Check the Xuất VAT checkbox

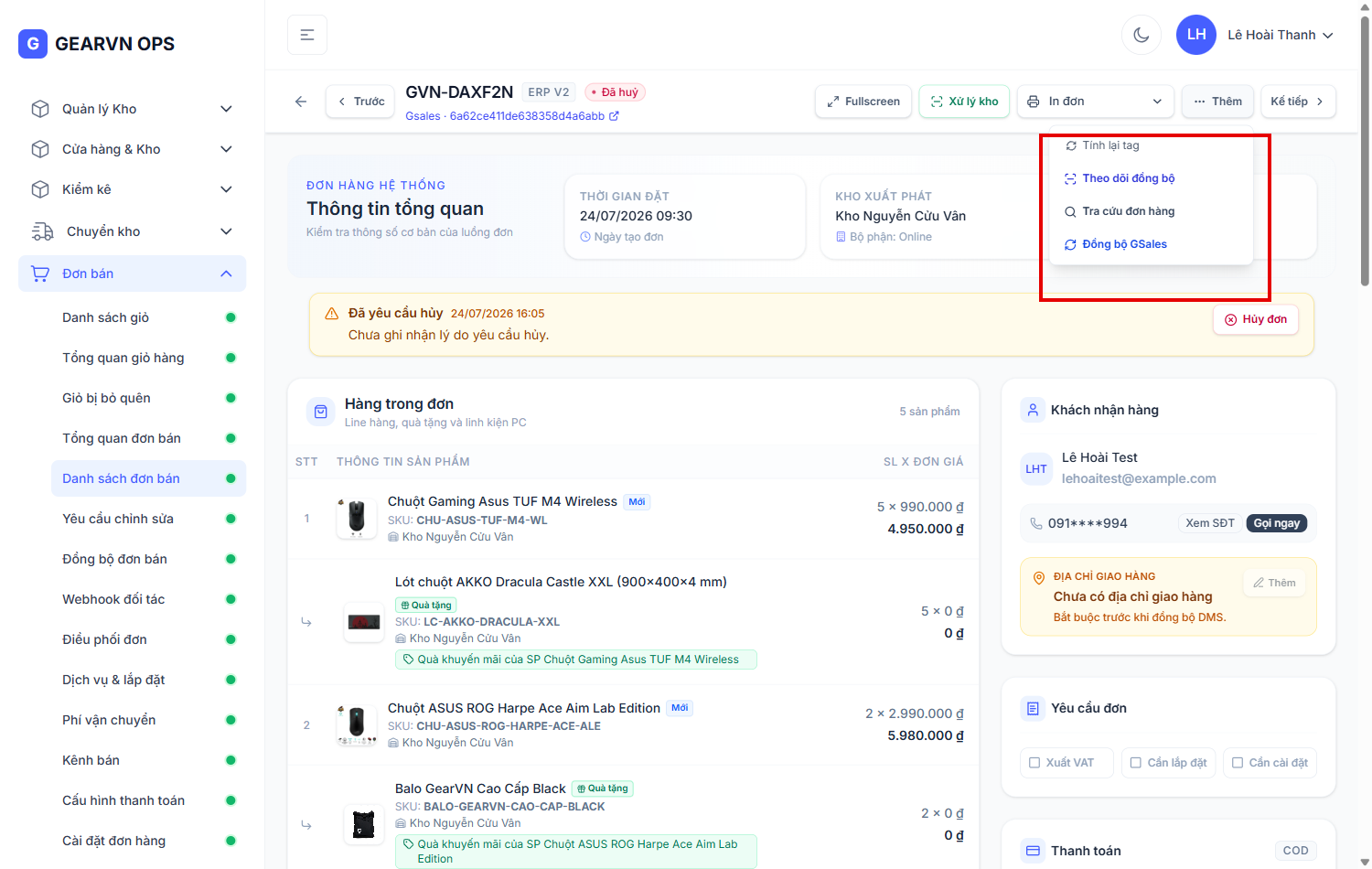[1034, 763]
